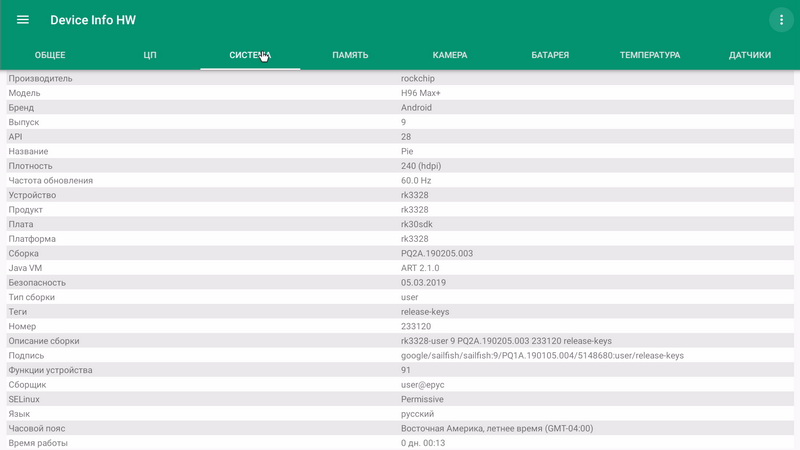Switch to the ДАТЧИКИ tab
Screen dimensions: 800x450
[750, 55]
